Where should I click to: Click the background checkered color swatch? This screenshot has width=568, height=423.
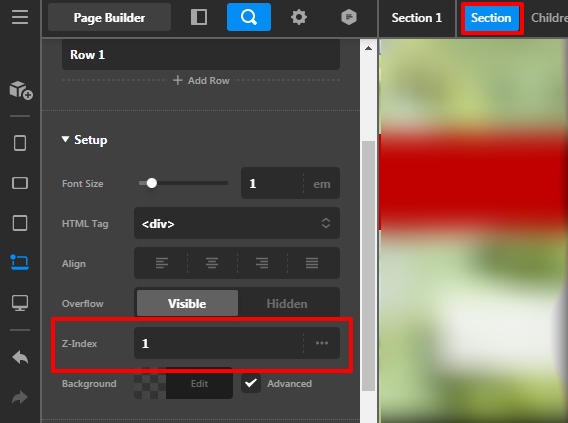(x=150, y=384)
